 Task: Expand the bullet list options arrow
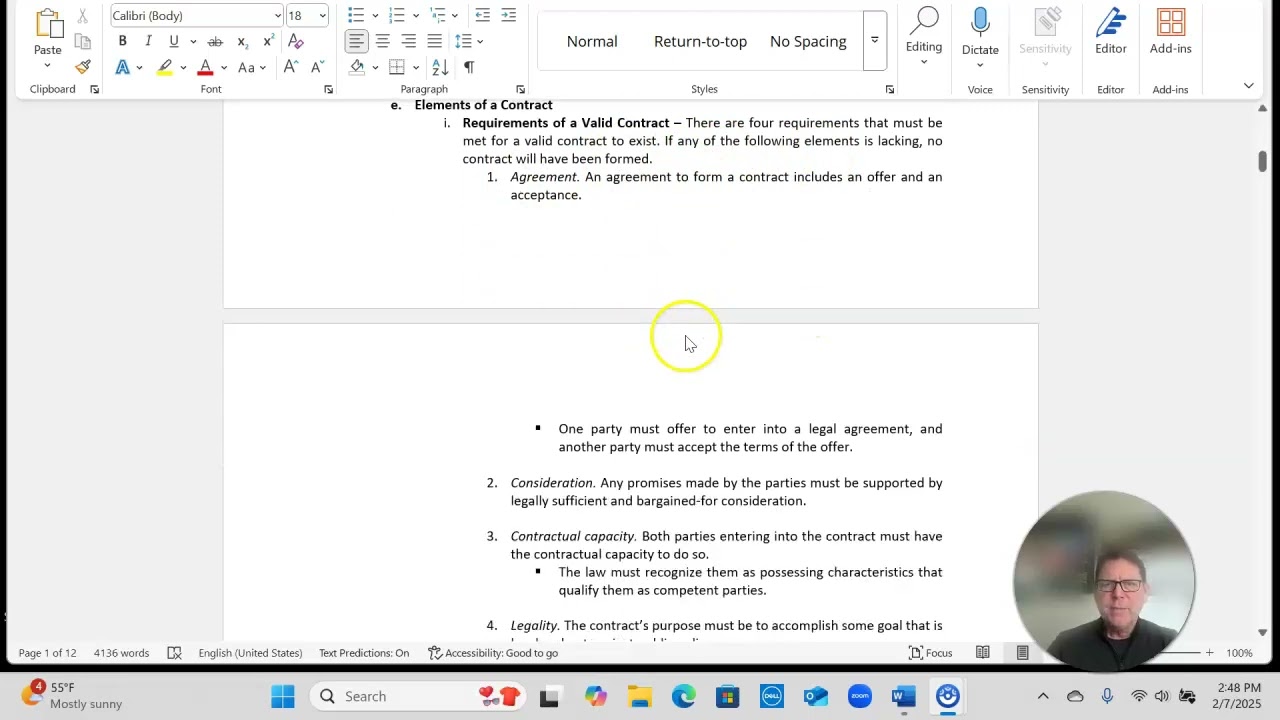pyautogui.click(x=375, y=15)
